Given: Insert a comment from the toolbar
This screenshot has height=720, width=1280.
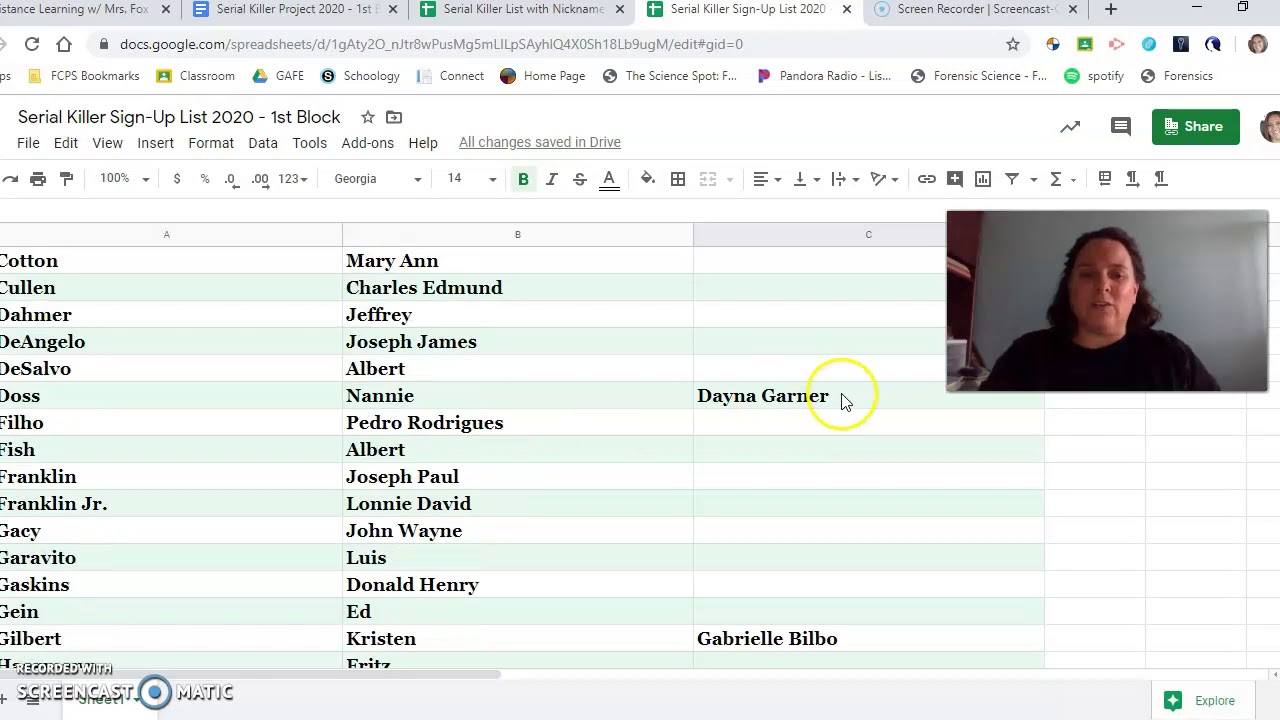Looking at the screenshot, I should point(955,179).
